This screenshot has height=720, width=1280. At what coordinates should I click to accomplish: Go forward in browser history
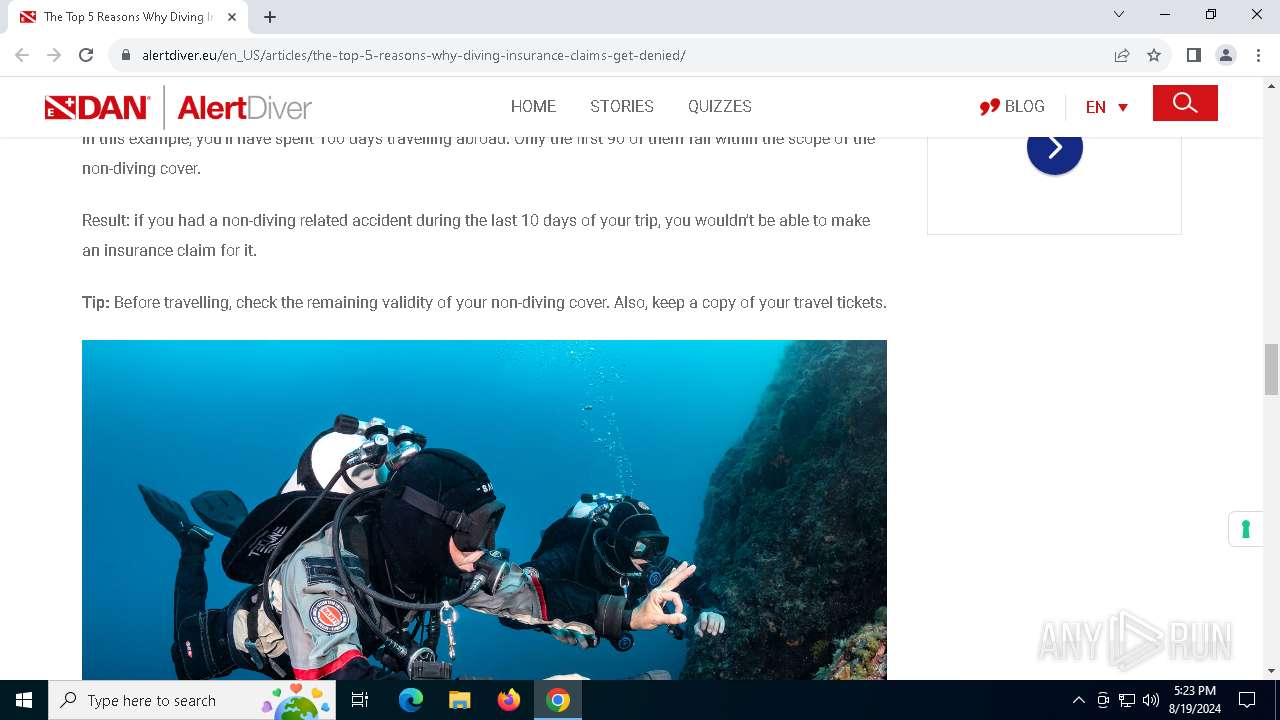(x=54, y=55)
